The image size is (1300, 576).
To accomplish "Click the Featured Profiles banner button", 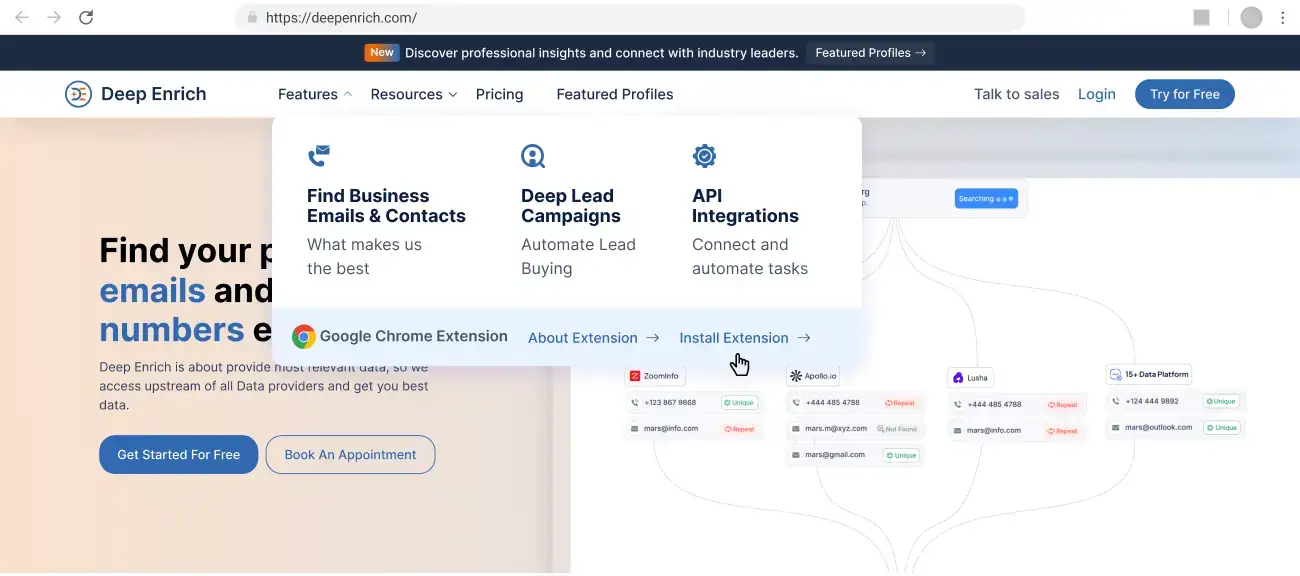I will (870, 53).
